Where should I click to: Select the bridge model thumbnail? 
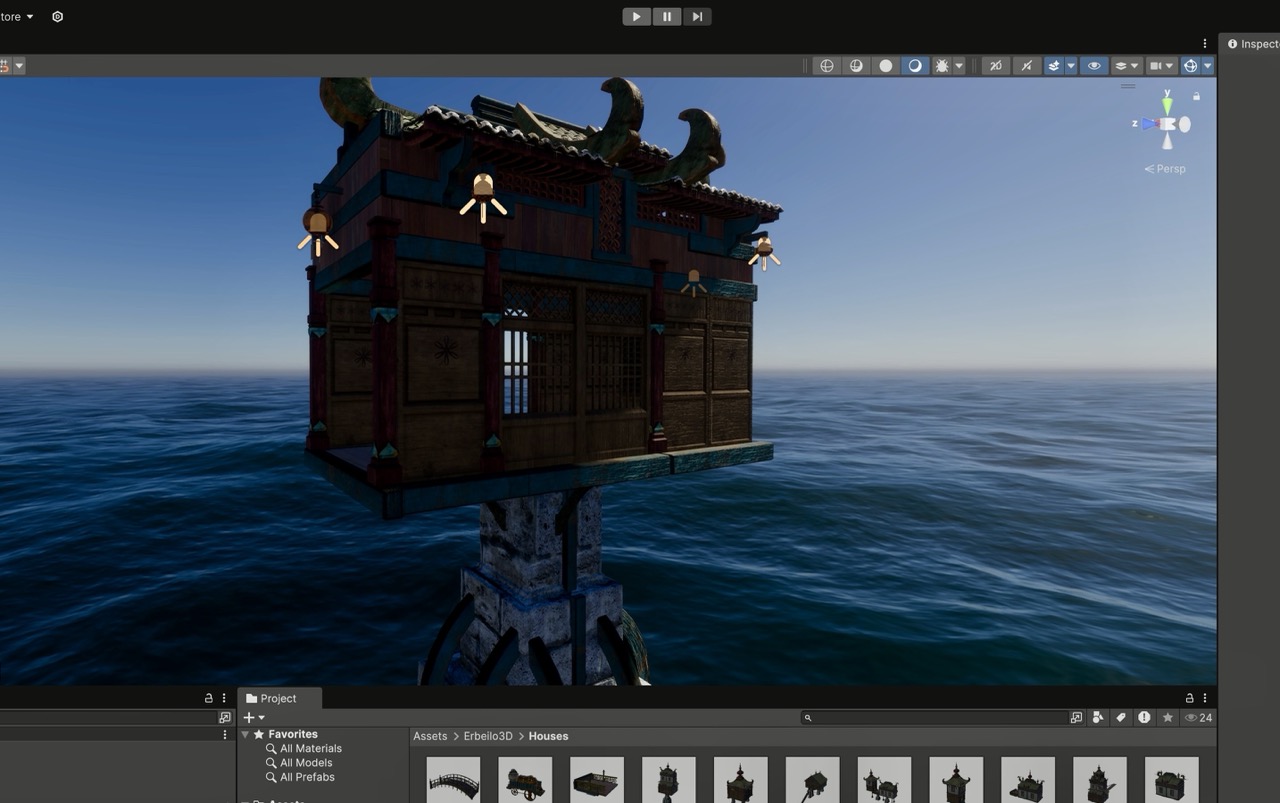click(x=453, y=779)
